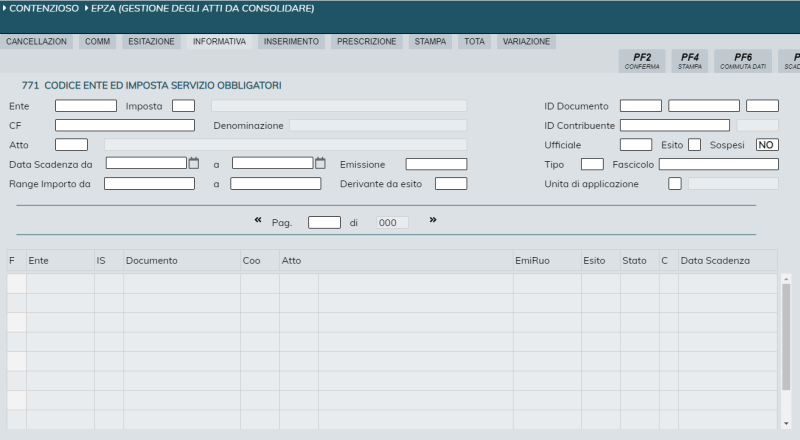Focus the Imposta input field
The image size is (800, 440).
point(183,106)
